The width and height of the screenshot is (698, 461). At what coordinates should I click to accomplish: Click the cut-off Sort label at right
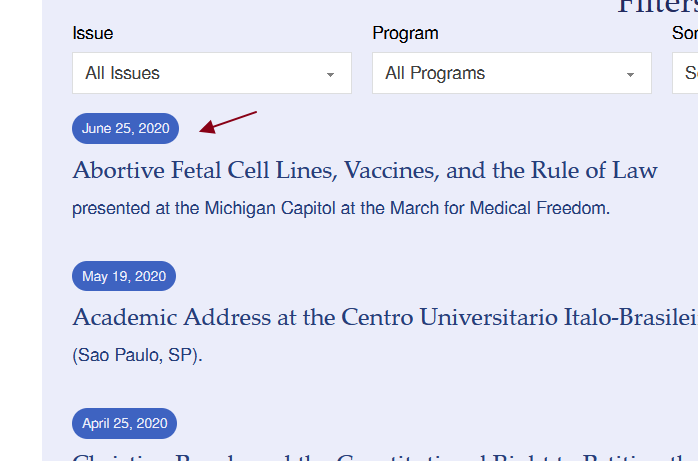(x=685, y=33)
